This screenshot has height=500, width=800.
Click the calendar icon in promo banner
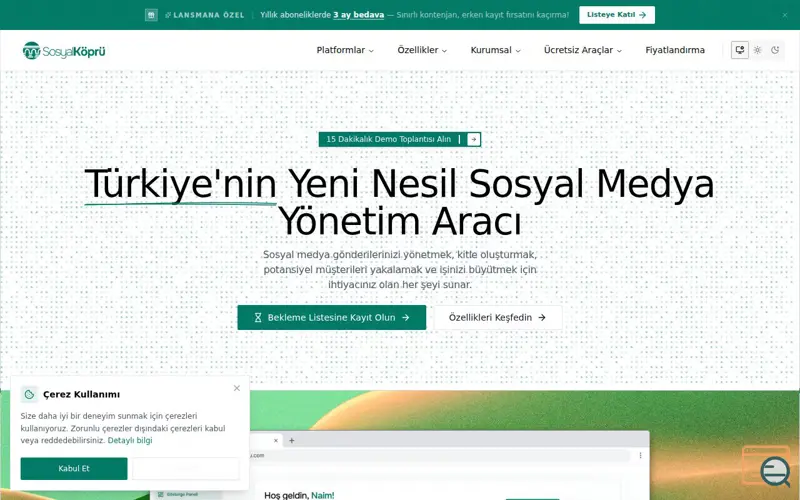click(x=151, y=15)
